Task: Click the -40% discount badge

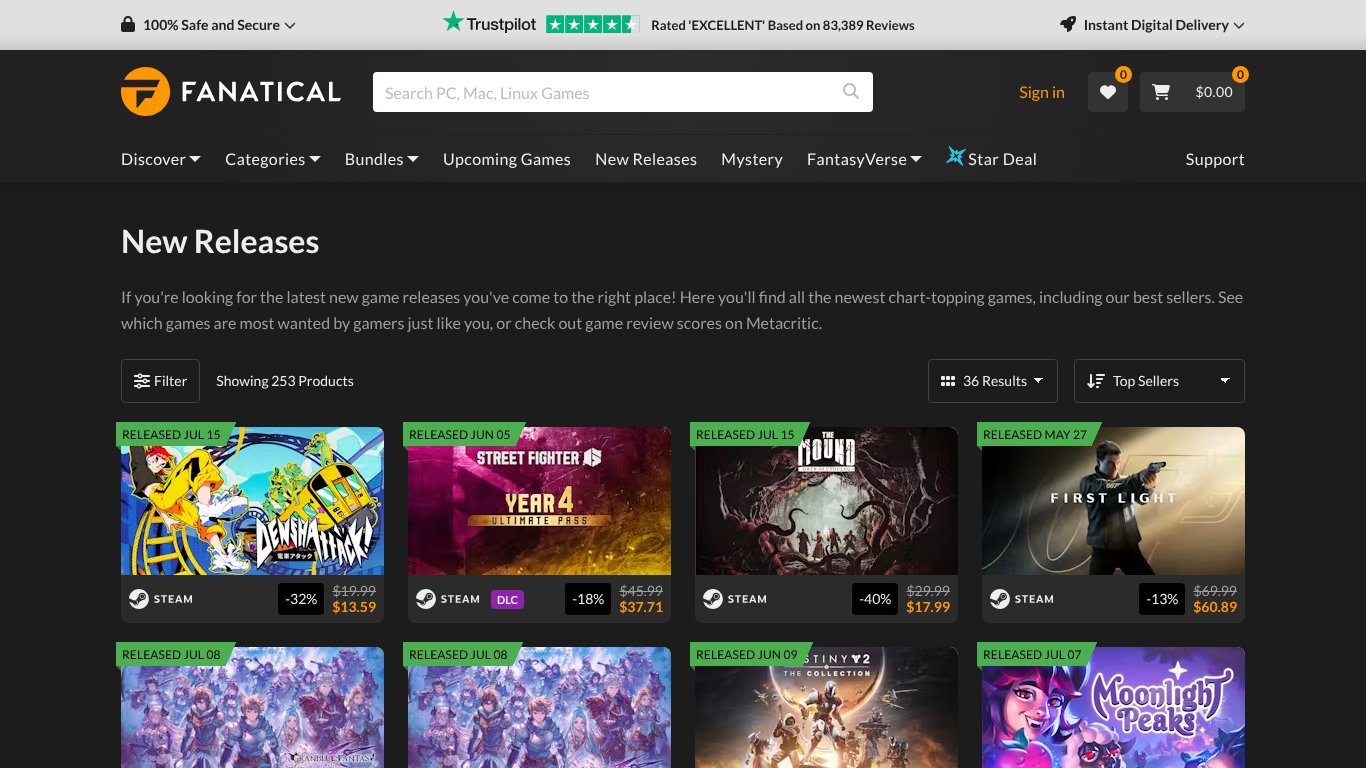Action: pyautogui.click(x=876, y=599)
